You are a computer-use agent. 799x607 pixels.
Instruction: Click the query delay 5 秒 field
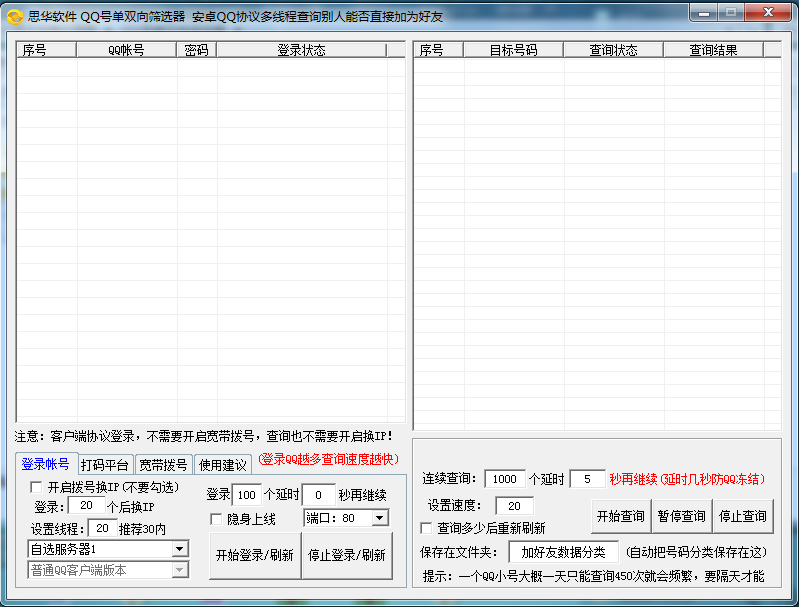tap(588, 479)
